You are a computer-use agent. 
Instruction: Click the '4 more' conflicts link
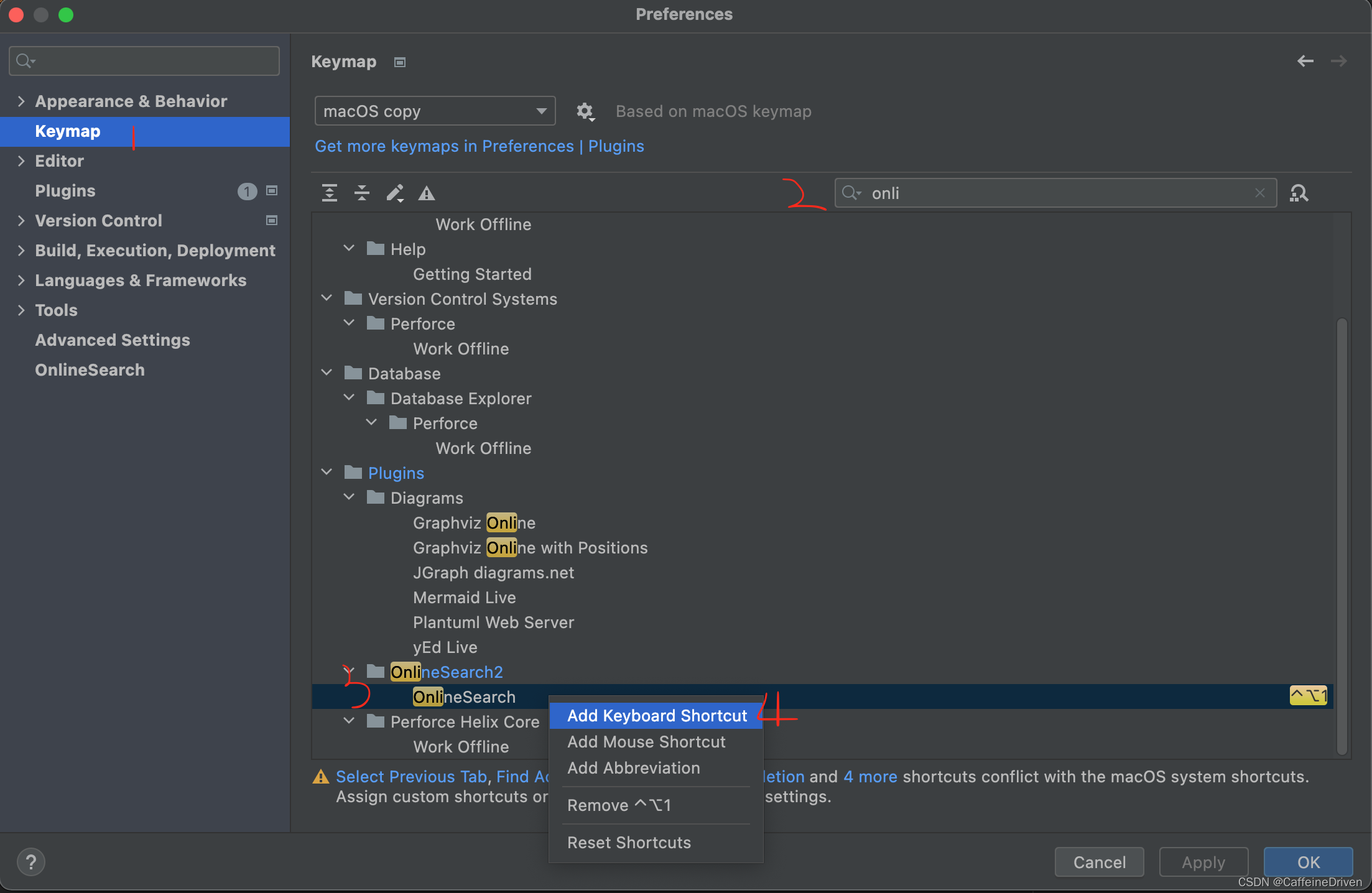click(870, 777)
